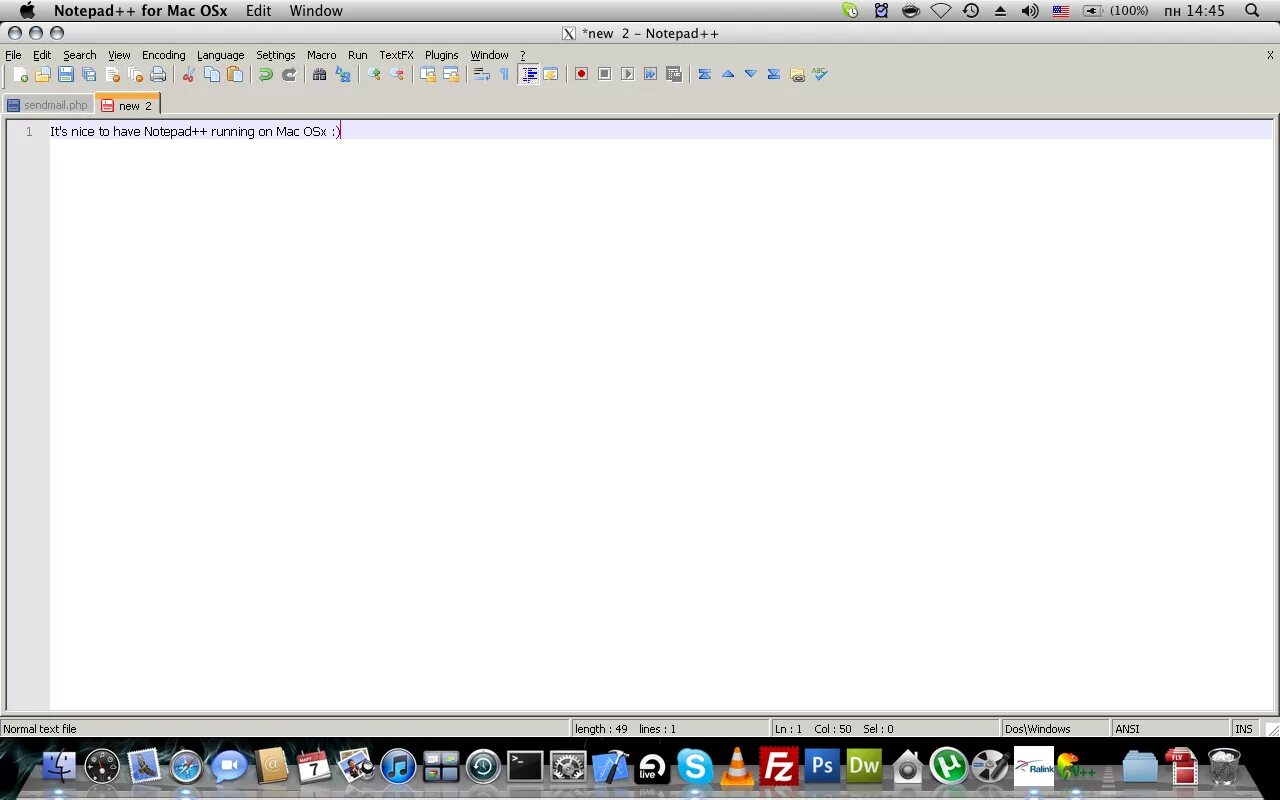The image size is (1280, 800).
Task: Toggle synchronized vertical scrolling
Action: [427, 74]
